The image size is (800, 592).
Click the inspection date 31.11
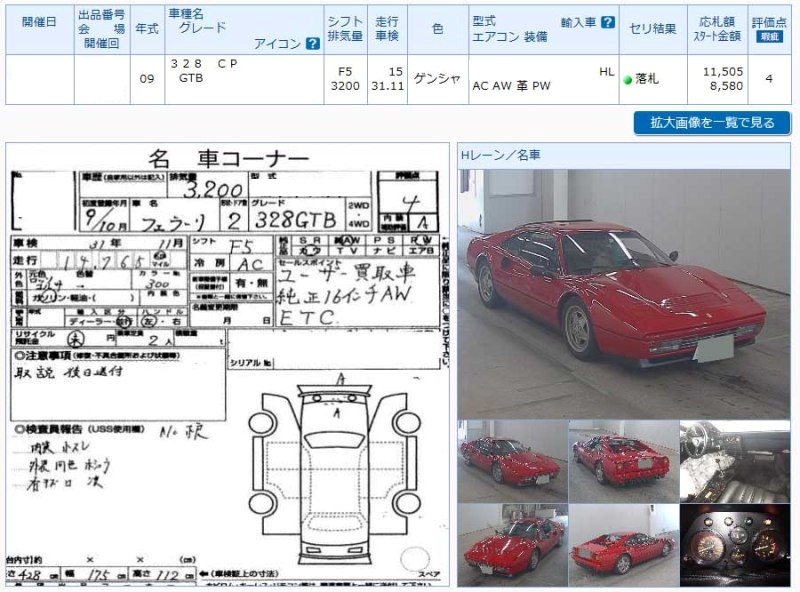coord(388,86)
